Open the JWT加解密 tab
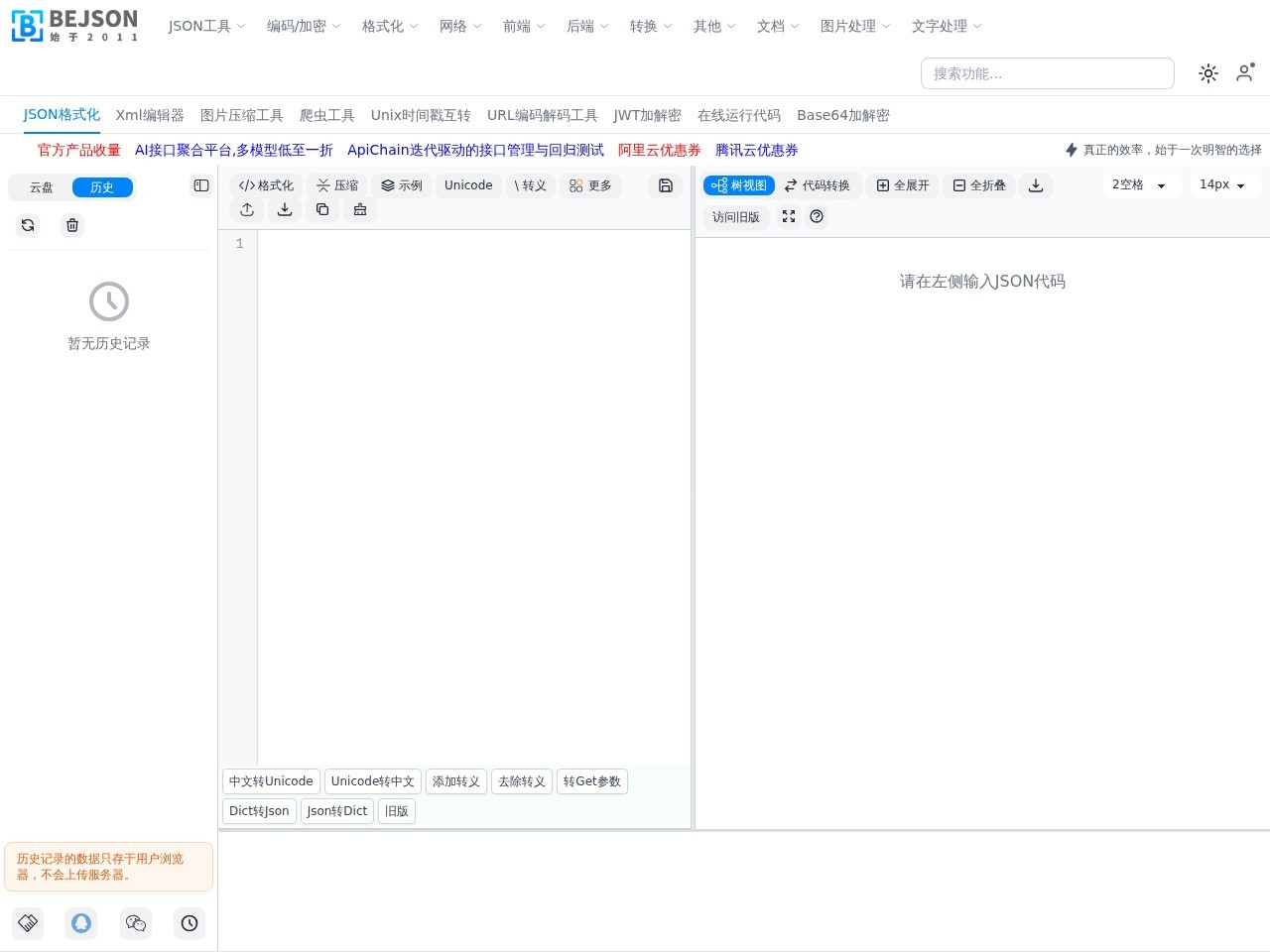 [x=648, y=115]
